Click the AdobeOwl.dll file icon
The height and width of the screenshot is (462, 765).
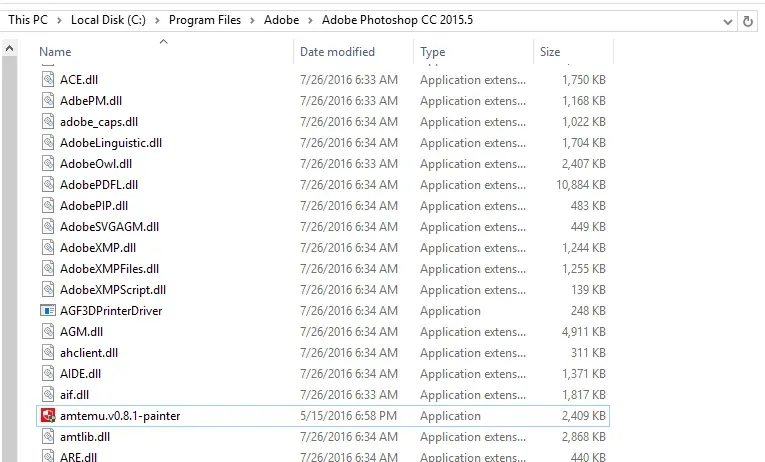[48, 163]
